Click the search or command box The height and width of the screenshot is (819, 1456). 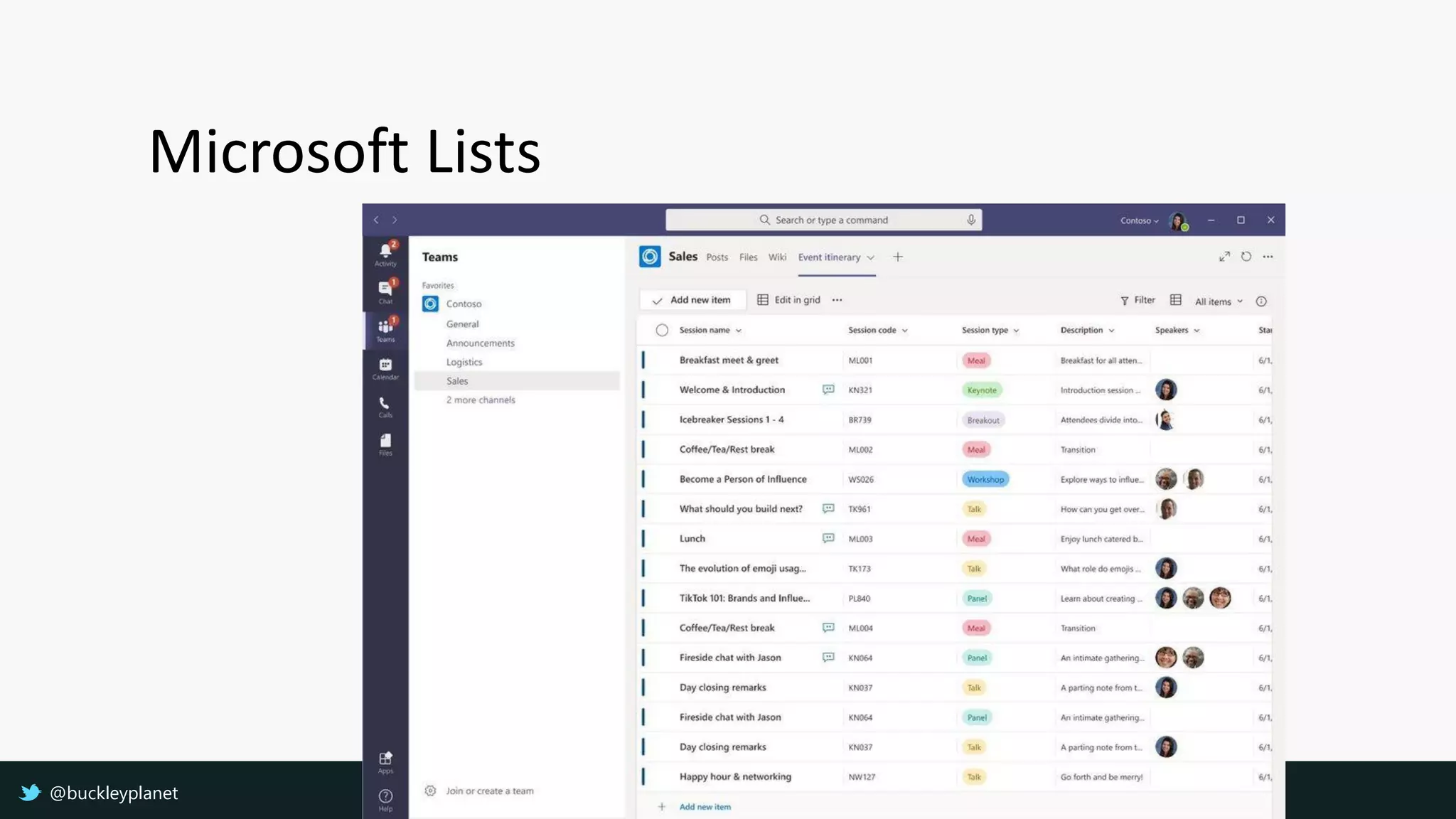[x=823, y=220]
